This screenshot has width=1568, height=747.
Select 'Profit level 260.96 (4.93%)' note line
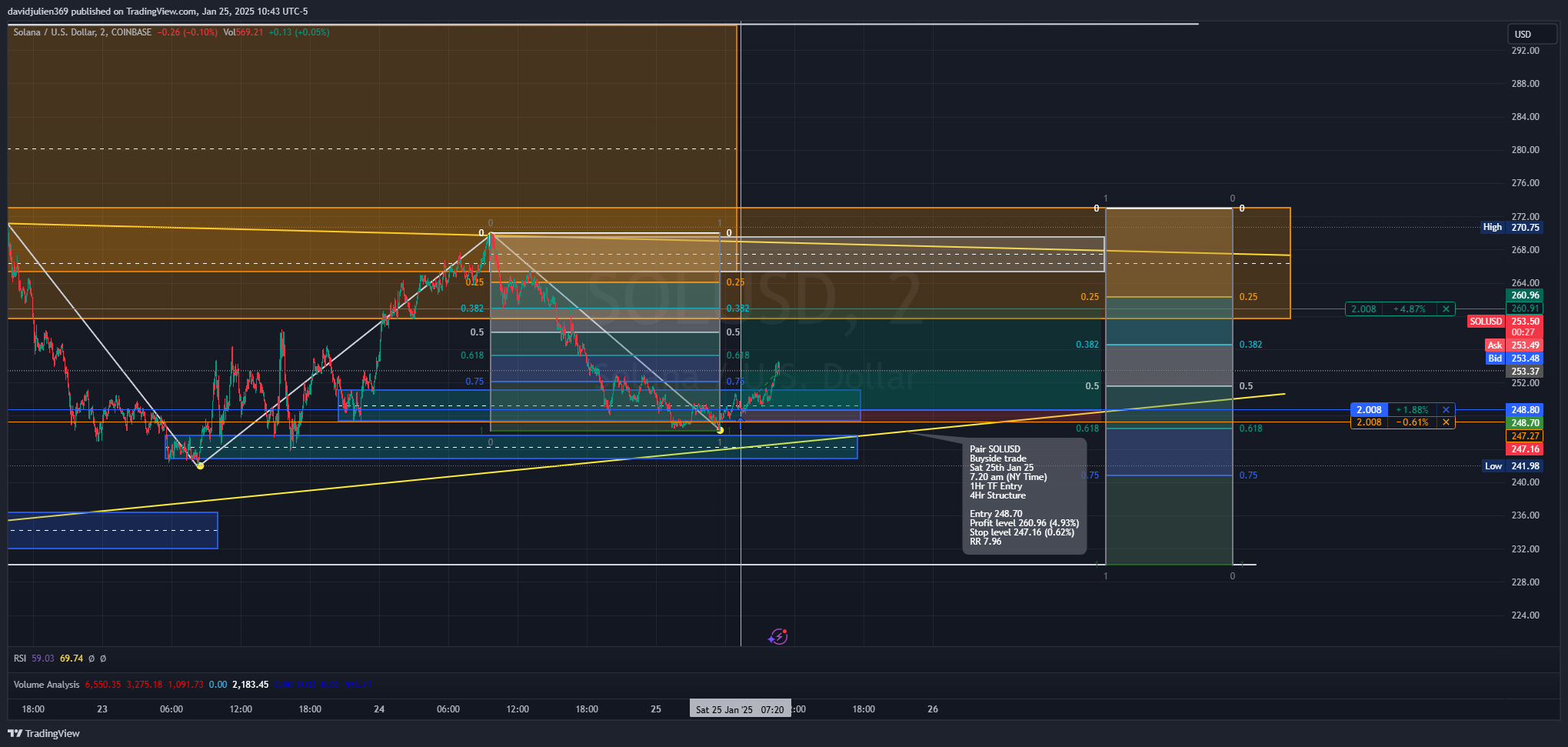pyautogui.click(x=1024, y=523)
